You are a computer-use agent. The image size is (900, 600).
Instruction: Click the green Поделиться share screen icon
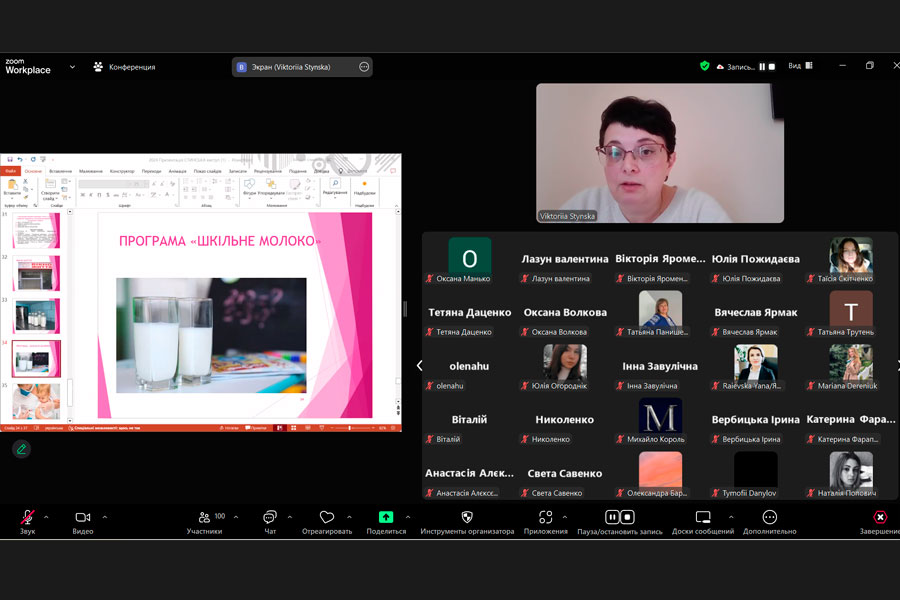point(386,517)
